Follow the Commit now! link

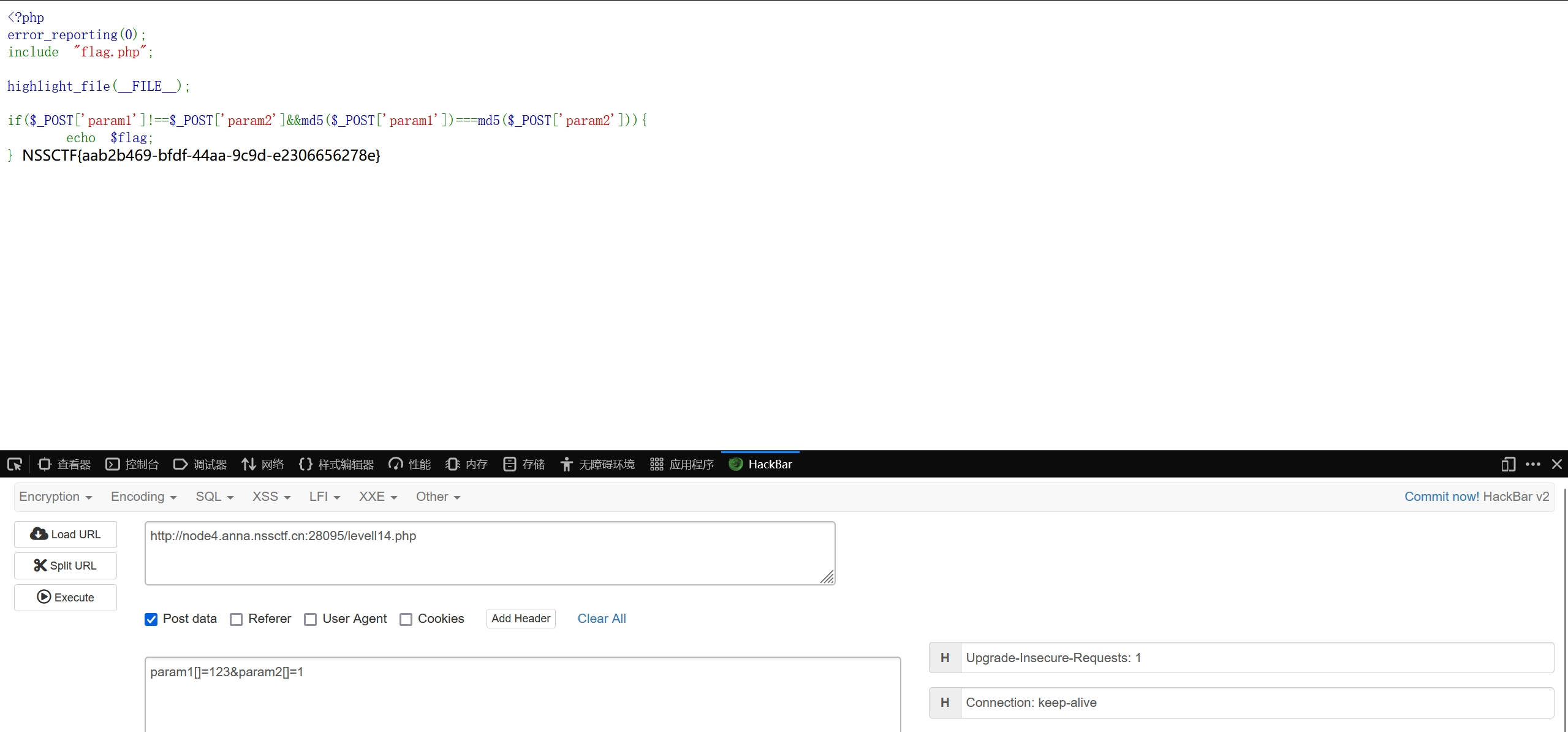pos(1441,497)
